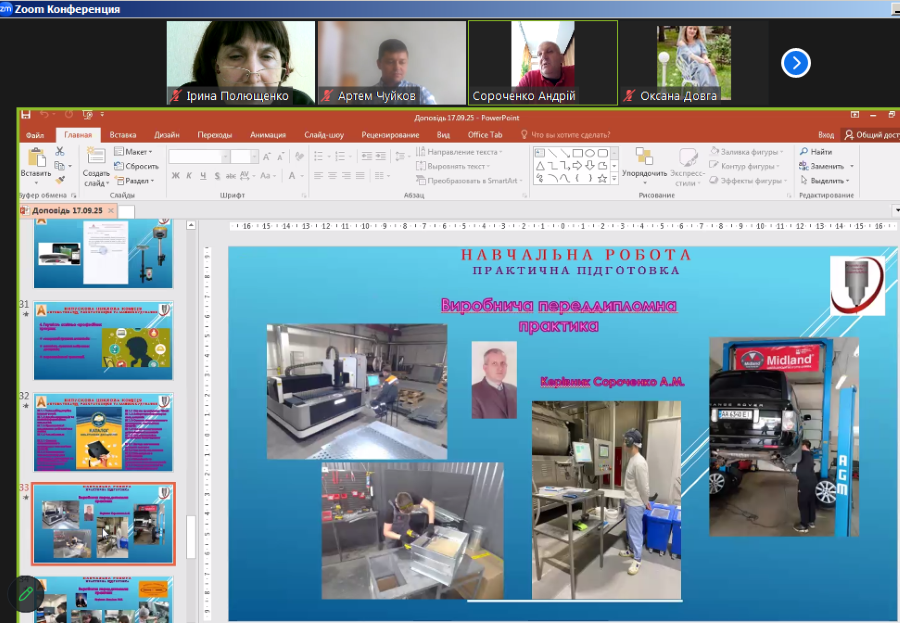
Task: Click the Общий доступ share button
Action: pyautogui.click(x=872, y=135)
